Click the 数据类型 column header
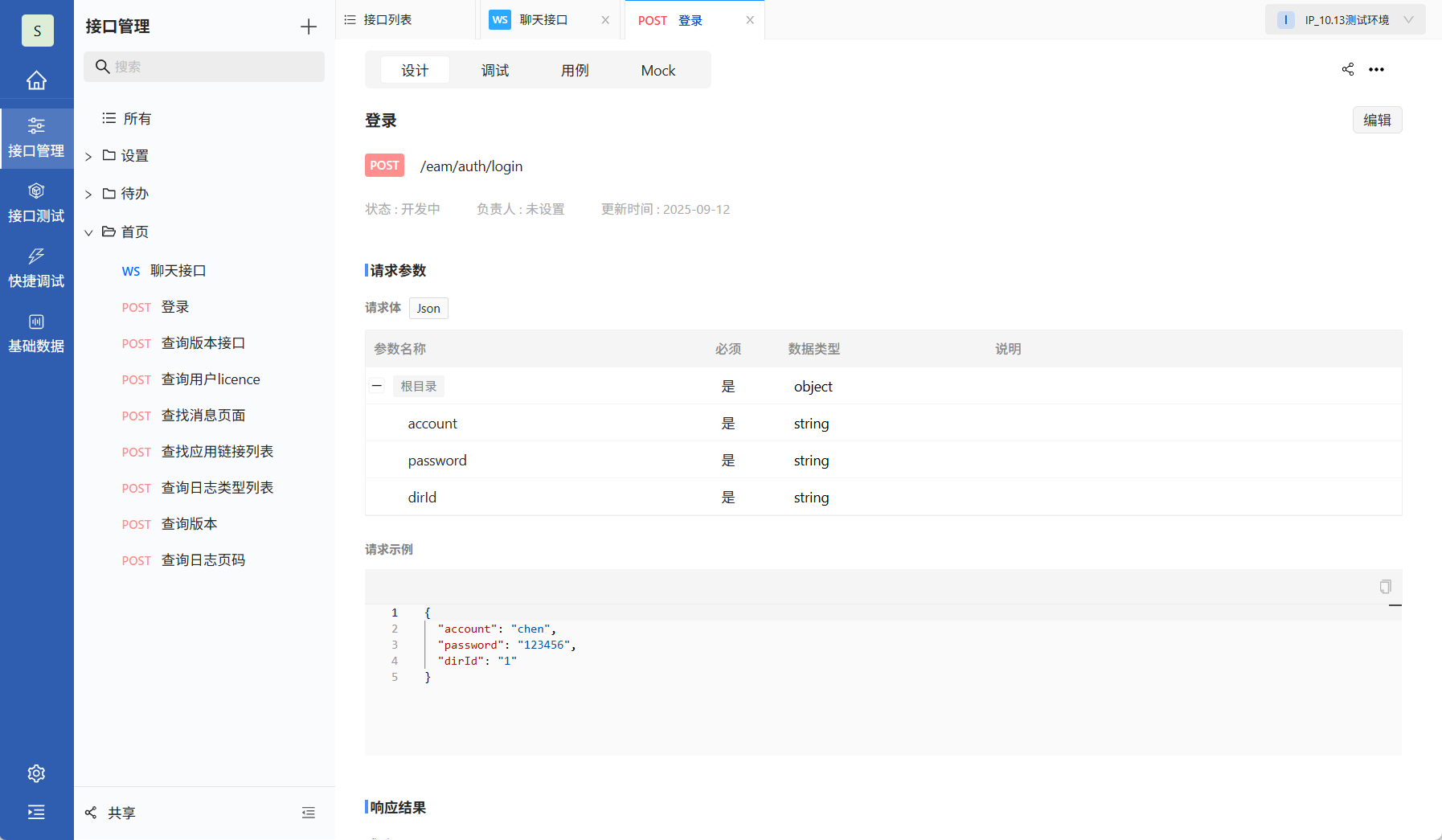The image size is (1442, 840). coord(814,349)
